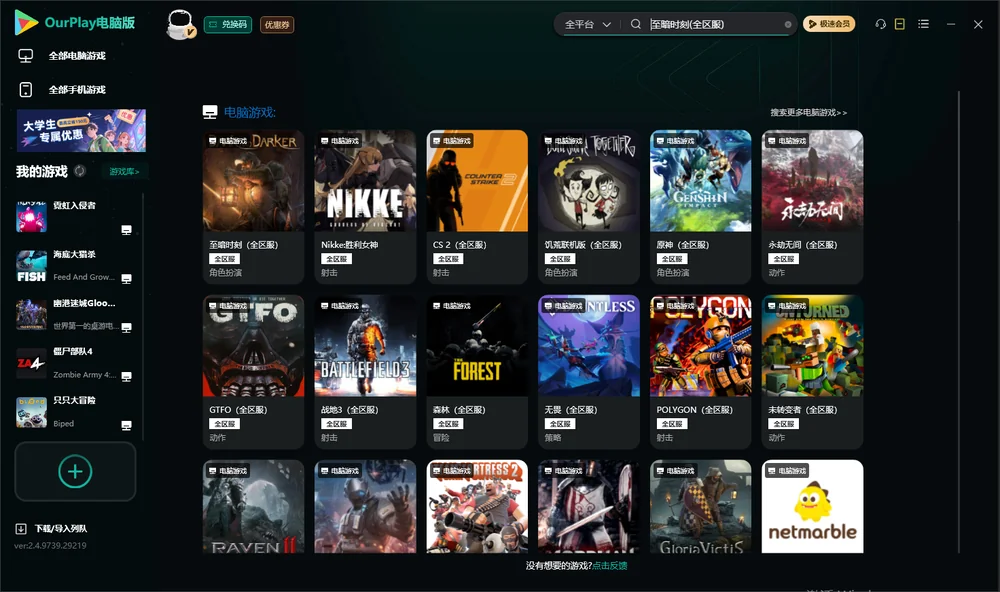This screenshot has width=1000, height=592.
Task: Click the download queue icon
Action: [21, 528]
